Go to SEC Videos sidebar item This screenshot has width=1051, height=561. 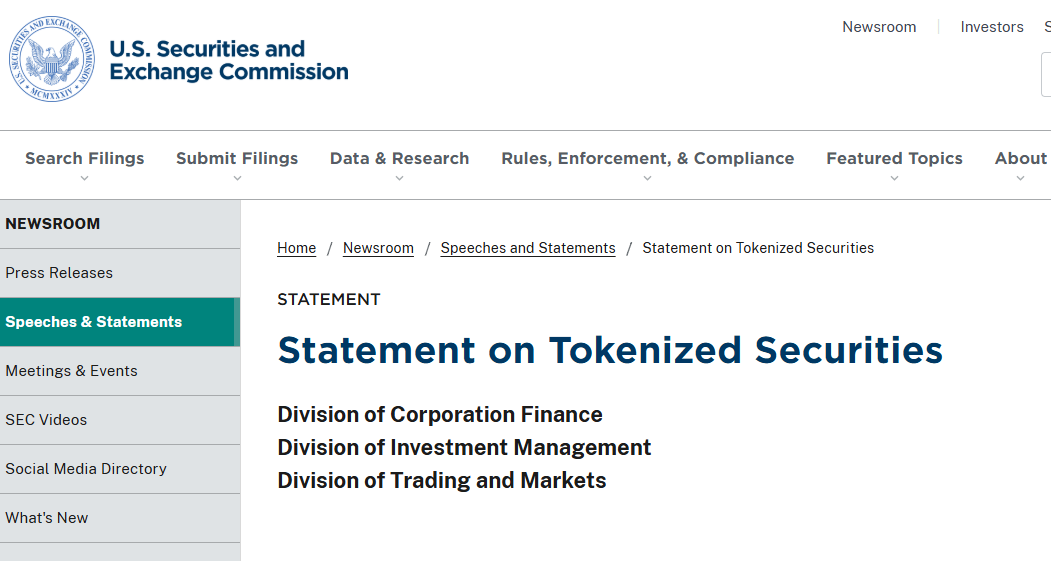click(x=46, y=420)
